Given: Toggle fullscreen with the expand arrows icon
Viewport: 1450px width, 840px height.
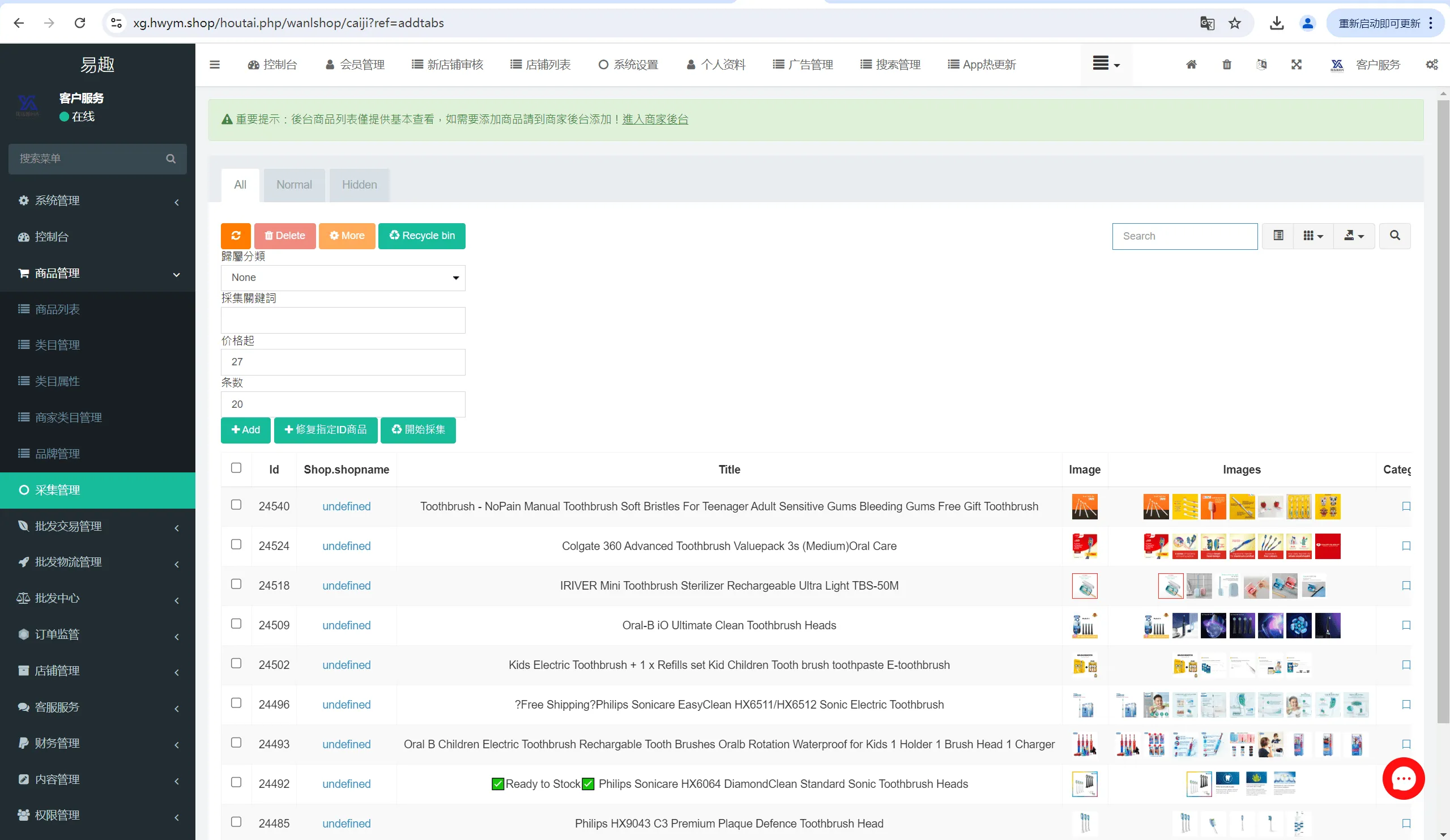Looking at the screenshot, I should [x=1296, y=65].
